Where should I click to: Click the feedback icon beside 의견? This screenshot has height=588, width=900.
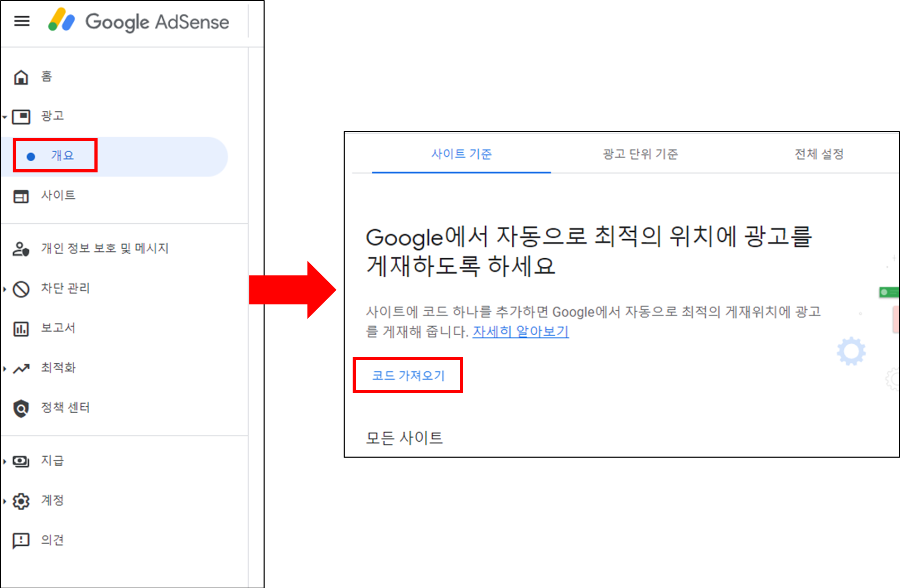(x=21, y=540)
